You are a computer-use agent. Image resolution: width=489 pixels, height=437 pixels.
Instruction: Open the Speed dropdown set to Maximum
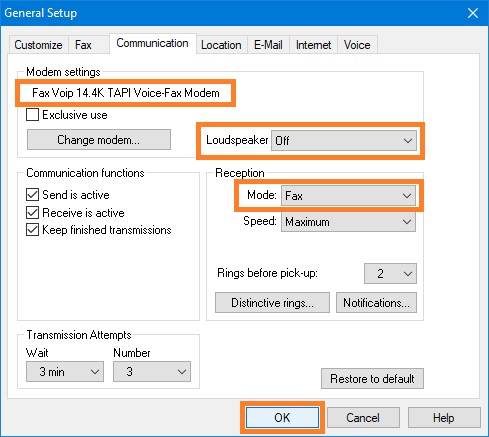click(x=348, y=222)
